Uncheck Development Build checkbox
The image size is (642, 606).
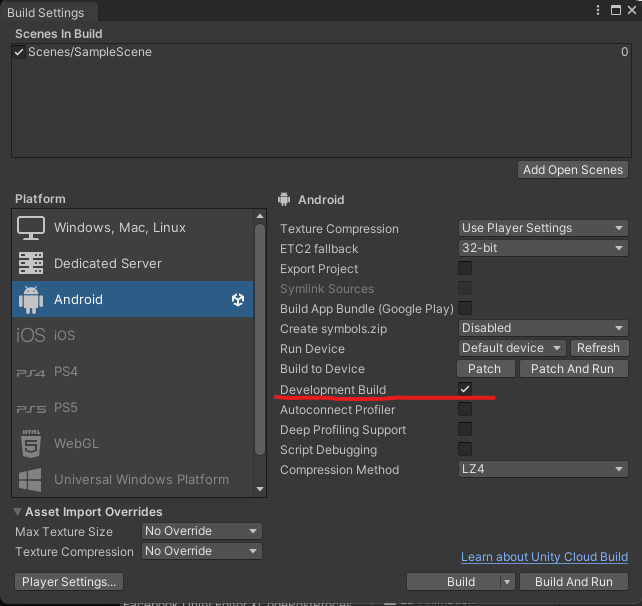click(465, 389)
